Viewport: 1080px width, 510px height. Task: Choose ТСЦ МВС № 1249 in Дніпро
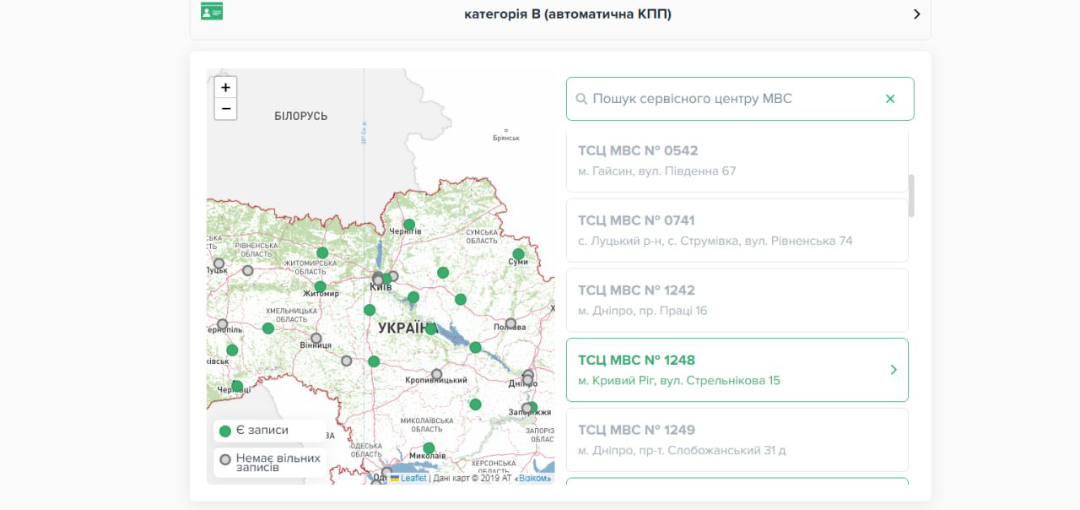click(737, 440)
